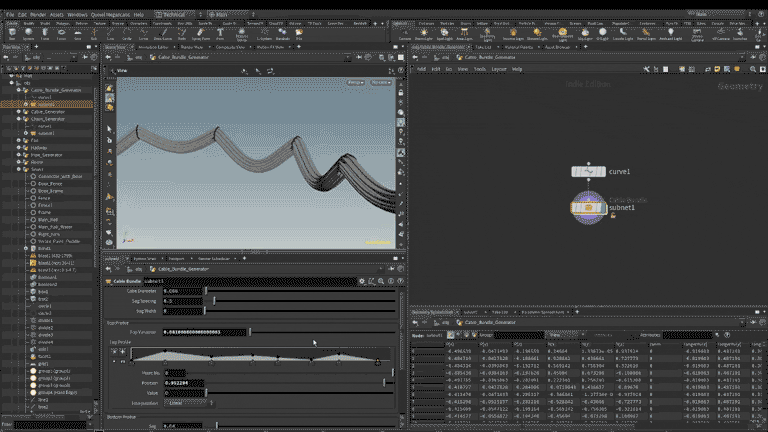Open the Tools menu in network editor
The width and height of the screenshot is (768, 432).
(479, 69)
